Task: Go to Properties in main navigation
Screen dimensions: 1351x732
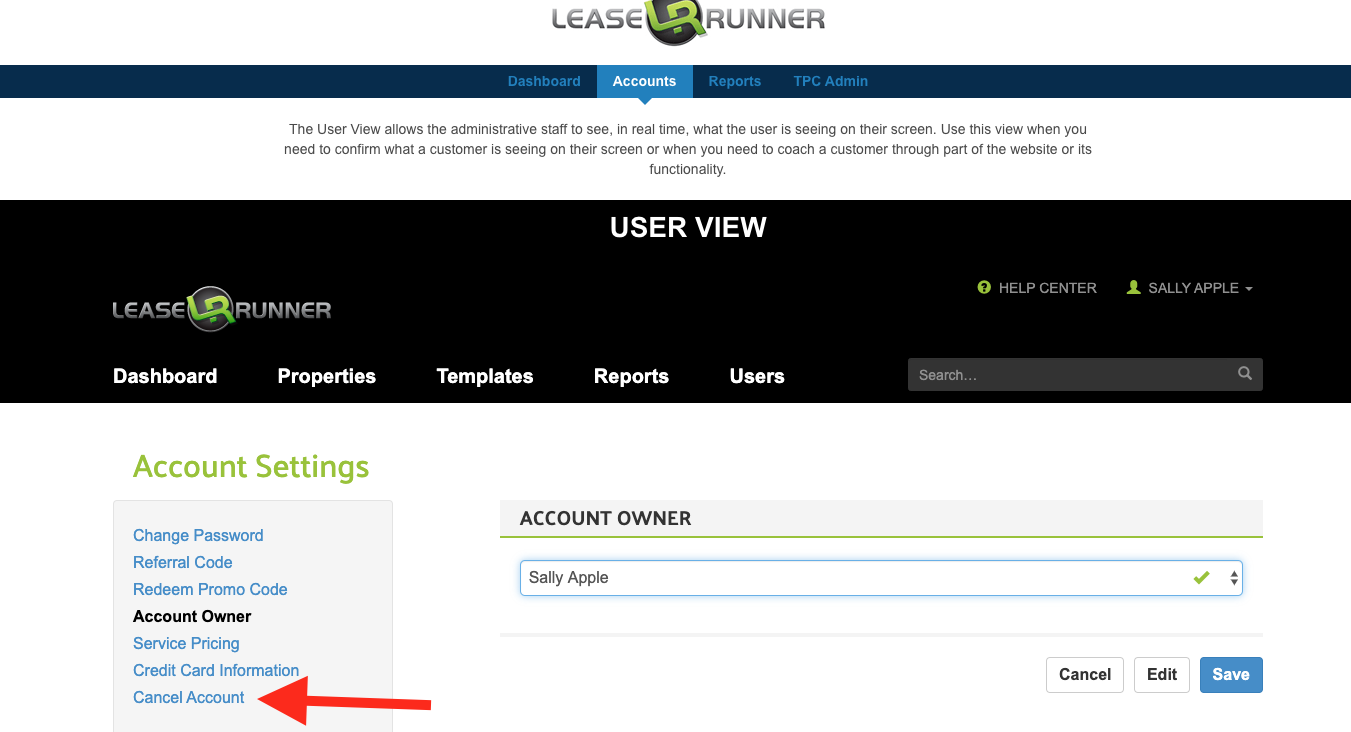Action: [326, 376]
